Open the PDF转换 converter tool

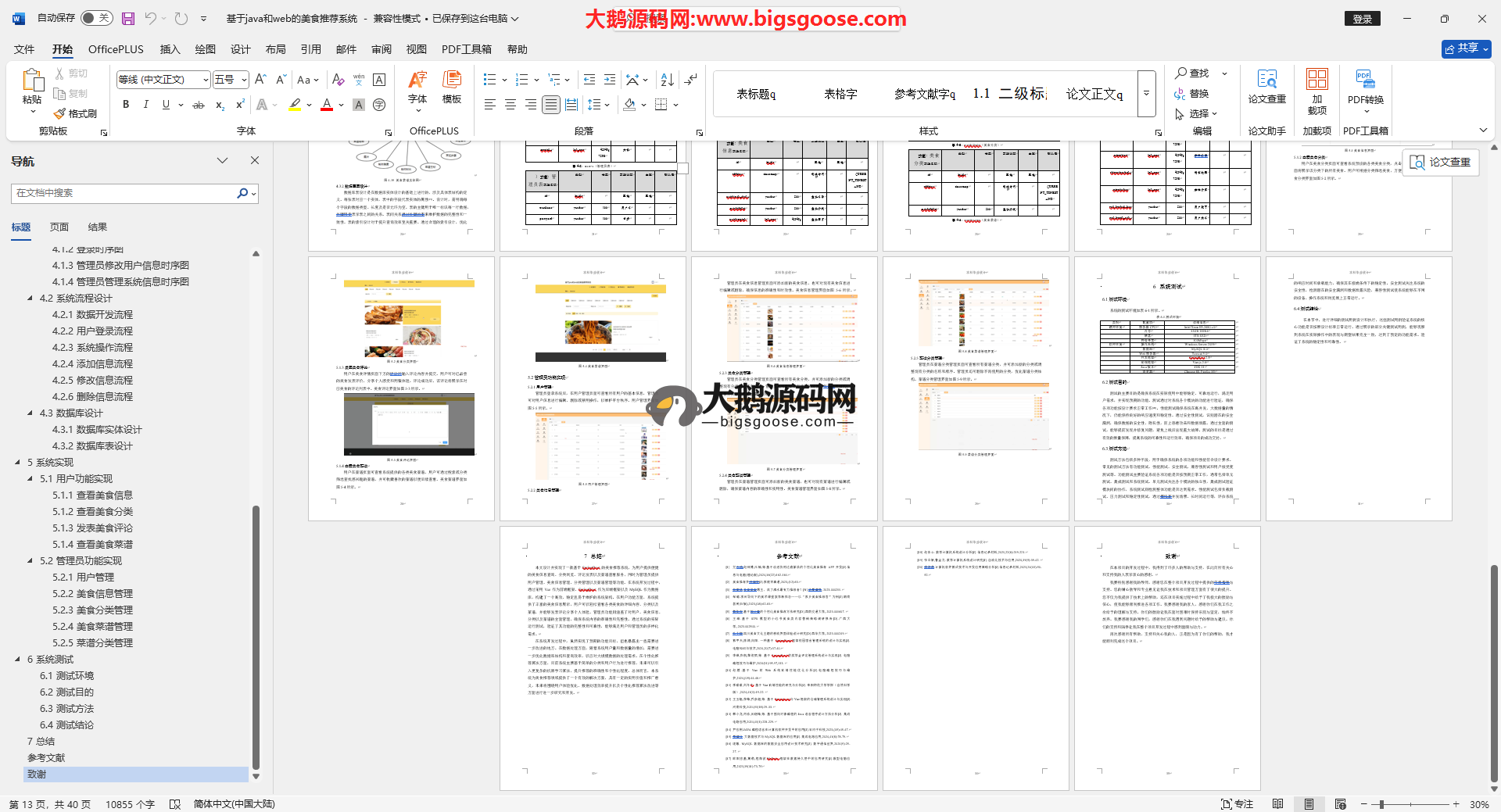tap(1365, 88)
